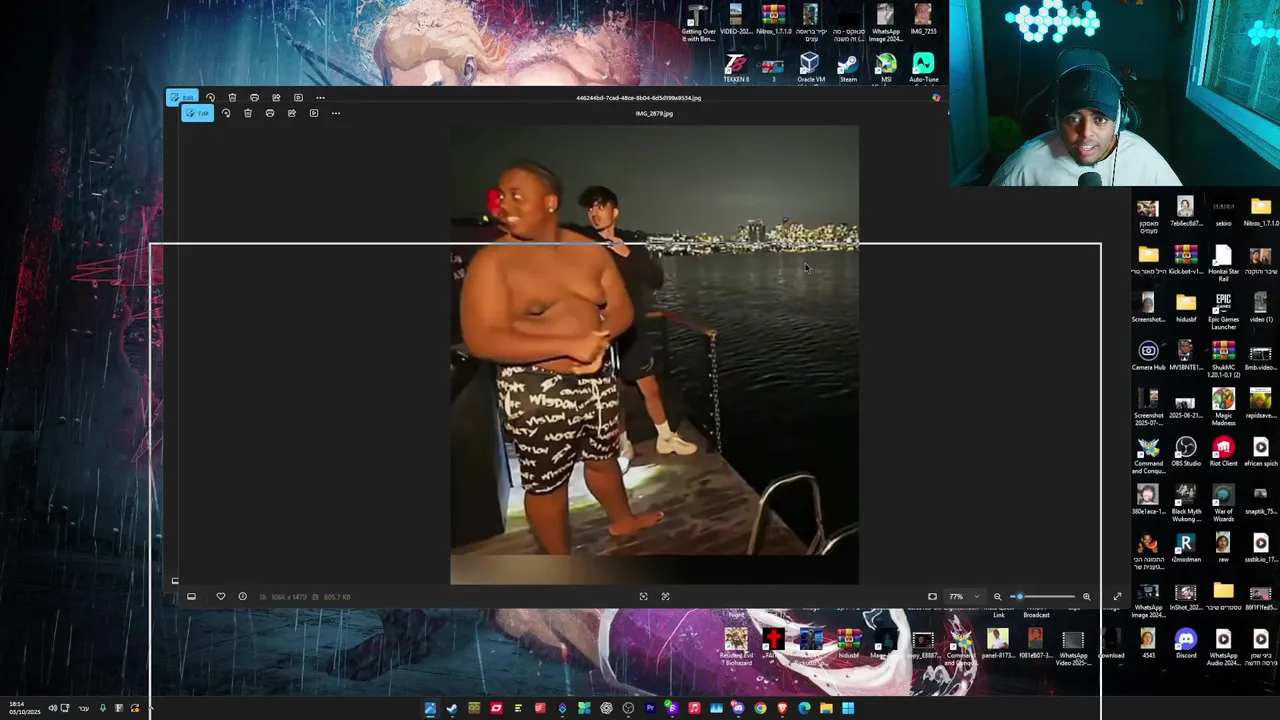1280x720 pixels.
Task: Share the IMG_2879.jpg photo
Action: [x=292, y=113]
